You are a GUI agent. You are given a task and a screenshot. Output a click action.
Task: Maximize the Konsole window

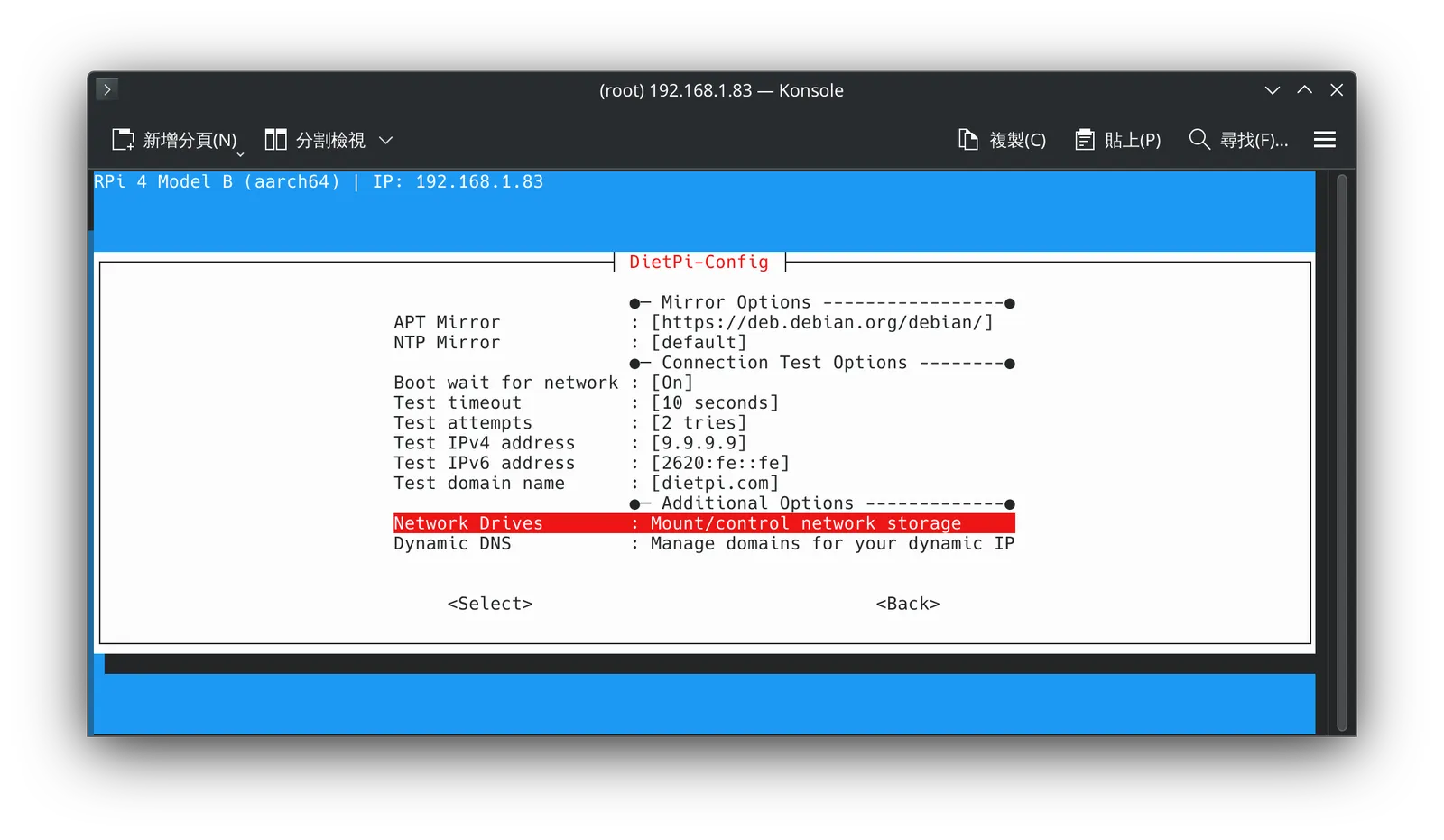1304,90
